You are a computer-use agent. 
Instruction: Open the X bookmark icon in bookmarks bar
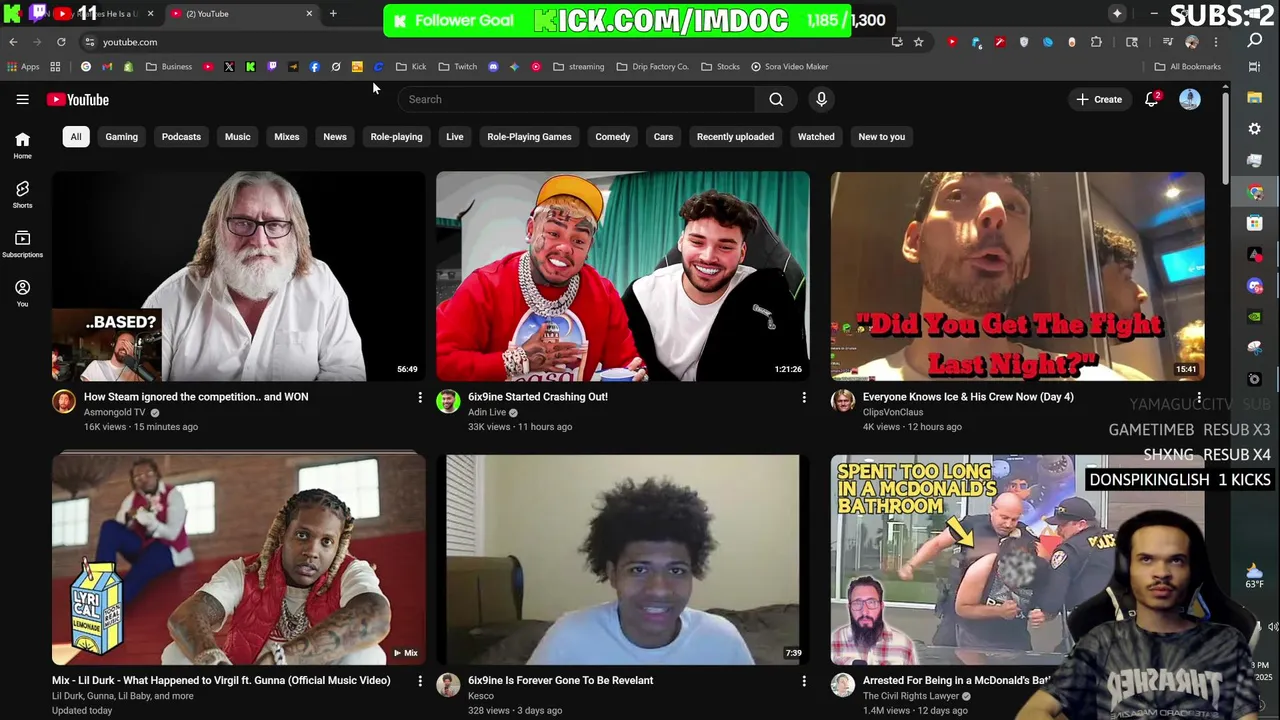tap(229, 67)
